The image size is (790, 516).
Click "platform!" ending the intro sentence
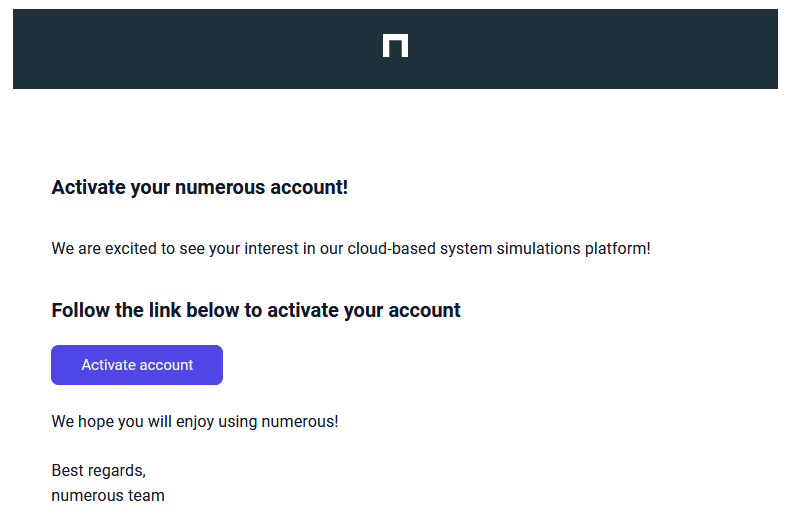click(617, 248)
